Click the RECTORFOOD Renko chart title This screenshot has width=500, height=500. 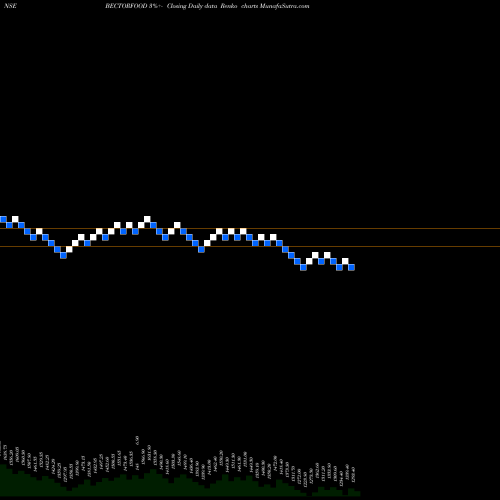click(x=207, y=6)
